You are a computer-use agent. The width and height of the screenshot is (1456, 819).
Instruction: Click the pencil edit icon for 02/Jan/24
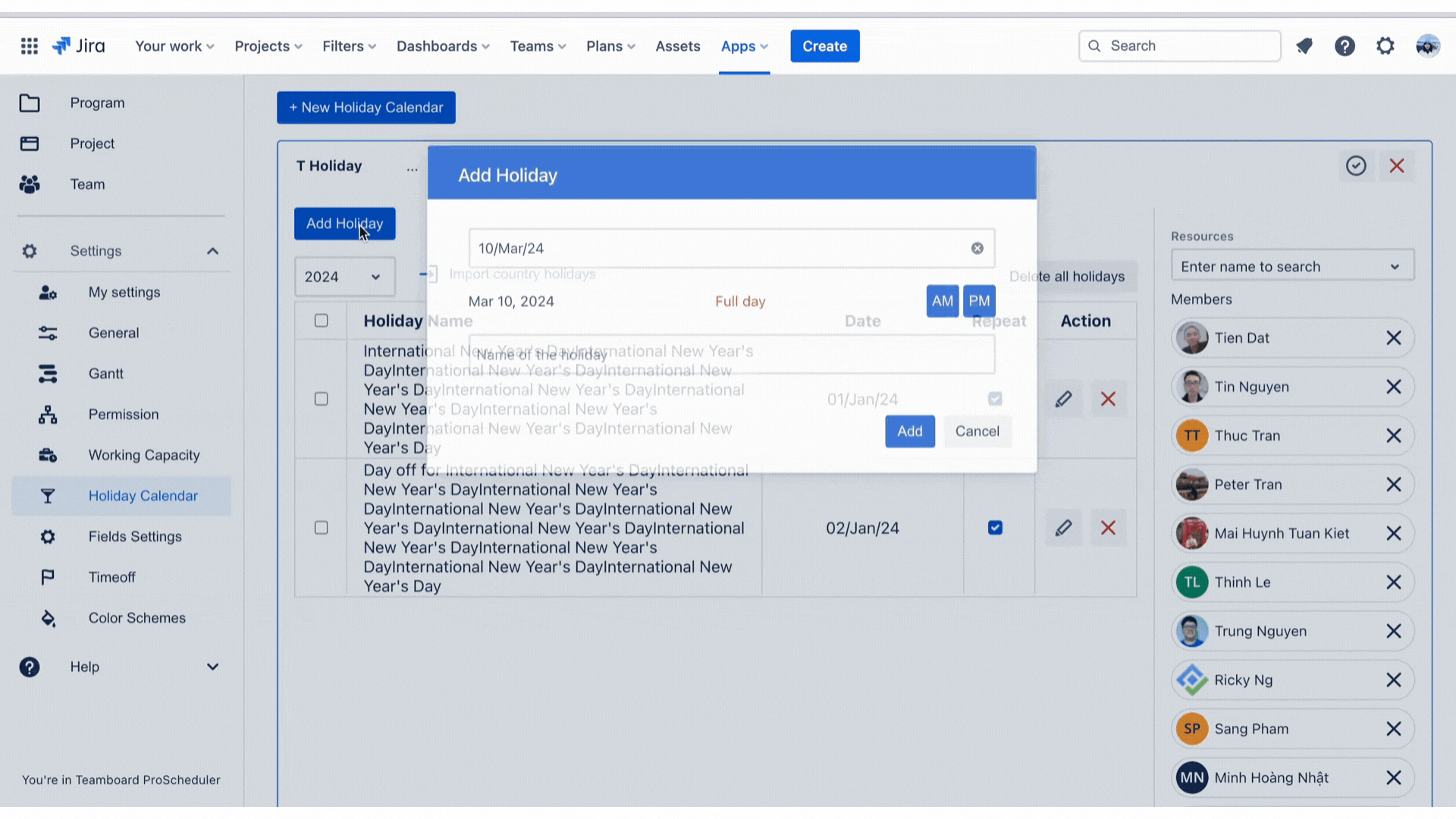(1063, 528)
